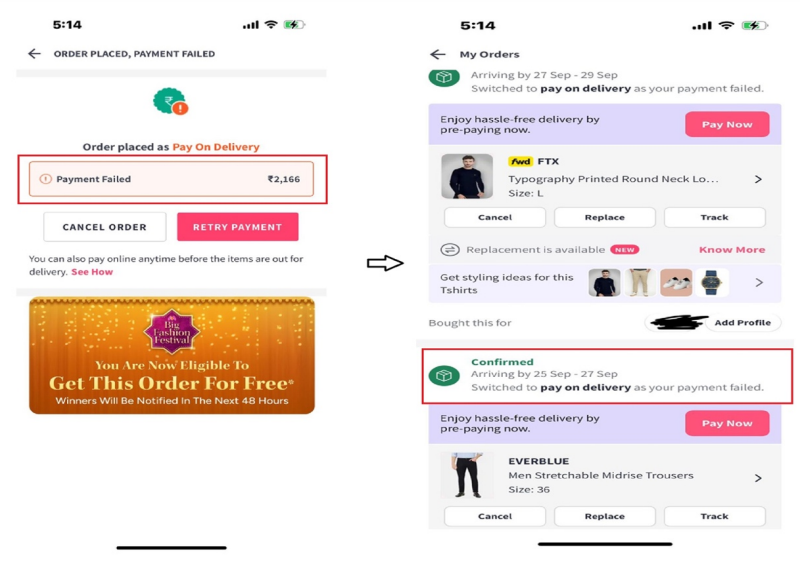Tap the fwd brand badge beside FTX

(x=520, y=161)
